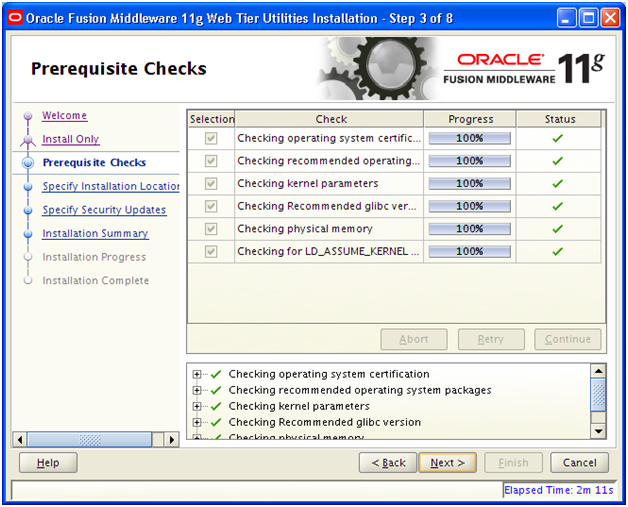
Task: Select 'Checking Recommended glibc version' tree row
Action: (x=324, y=422)
